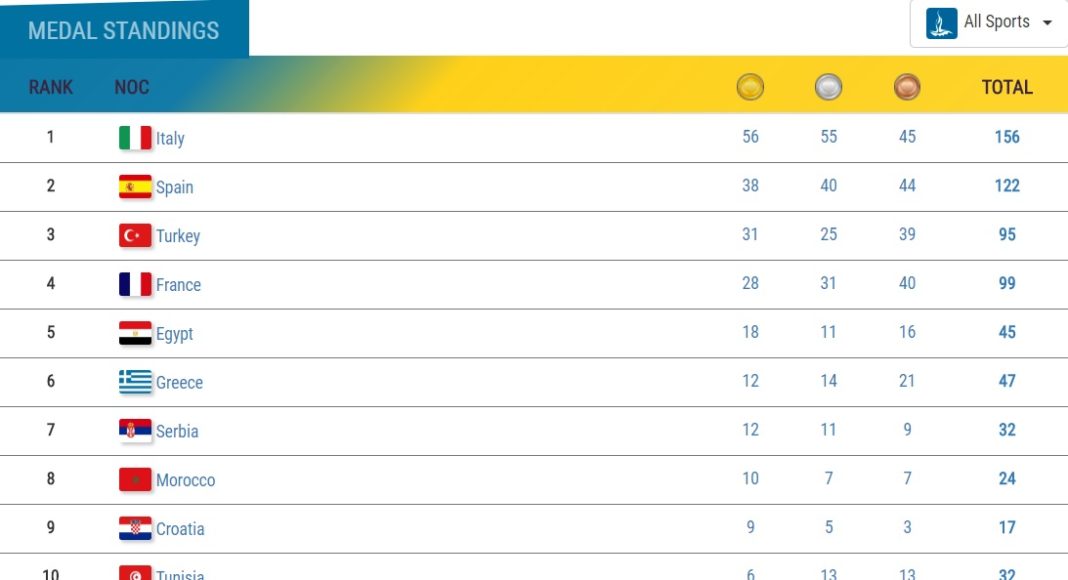Click the silver medal column icon

pos(828,88)
